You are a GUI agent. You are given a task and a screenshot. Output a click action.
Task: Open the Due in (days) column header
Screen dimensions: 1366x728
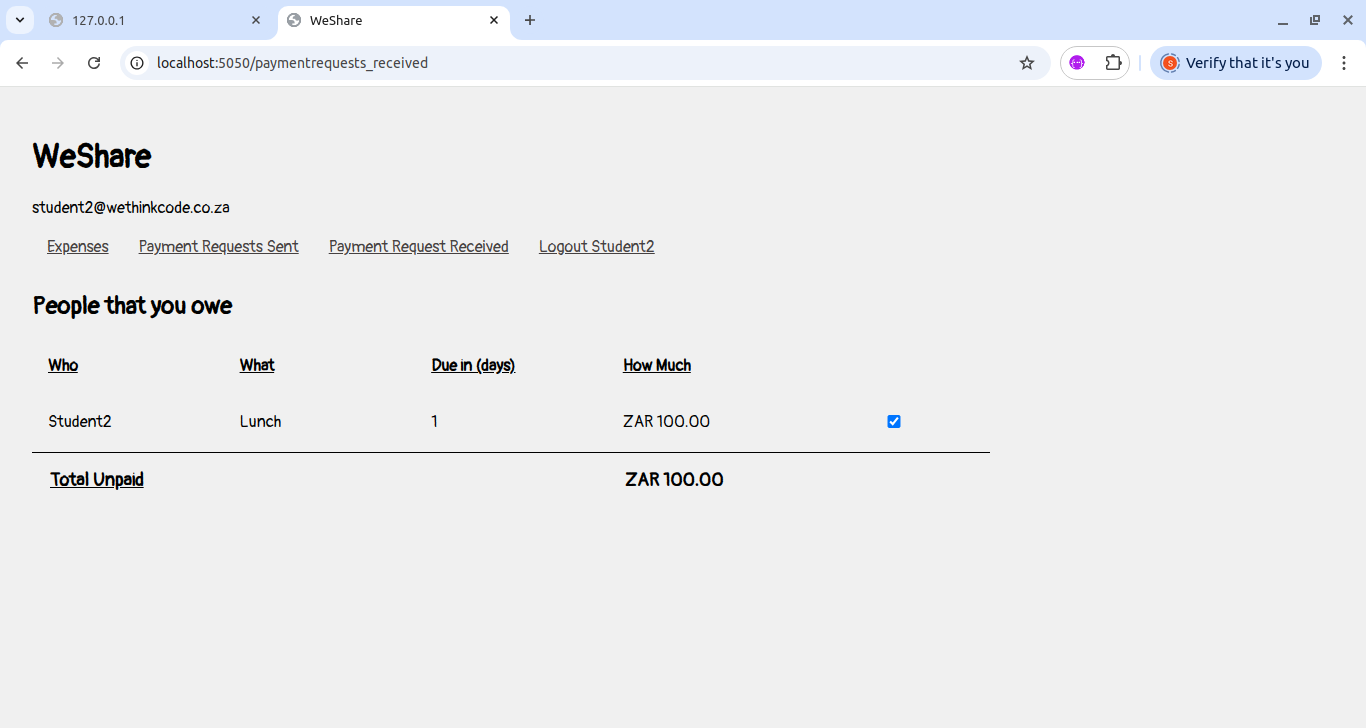tap(472, 365)
